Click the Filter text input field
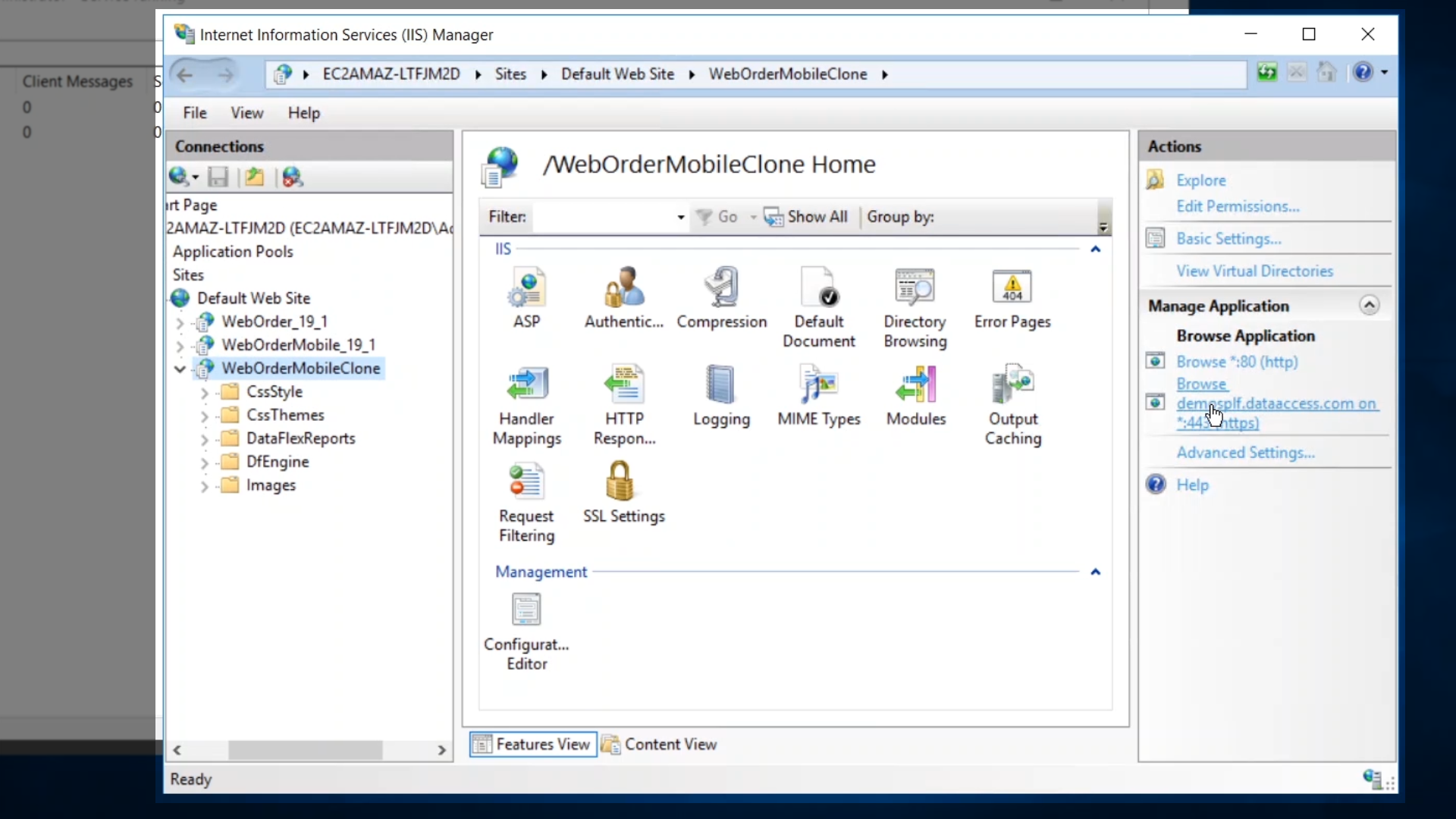Screen dimensions: 1456x819 click(x=603, y=218)
